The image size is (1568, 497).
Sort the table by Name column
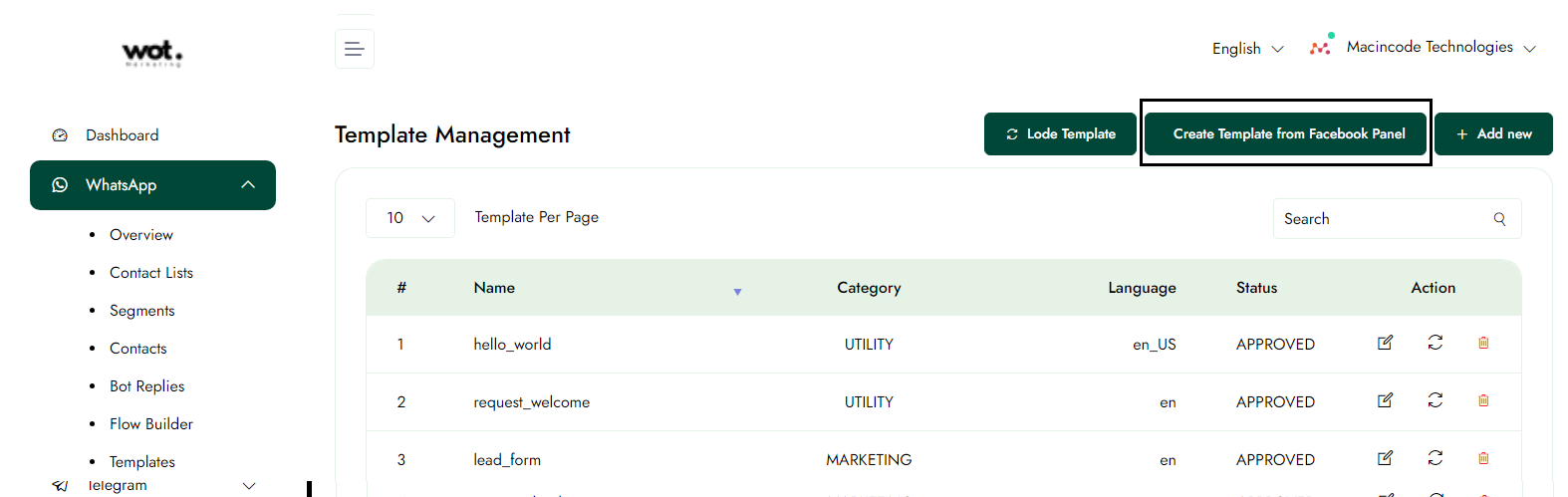(737, 291)
